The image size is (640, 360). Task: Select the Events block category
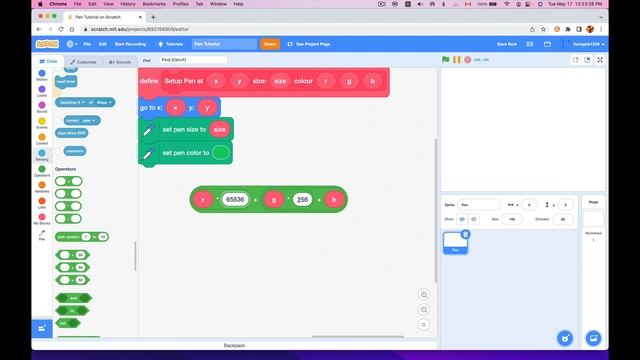[x=42, y=123]
